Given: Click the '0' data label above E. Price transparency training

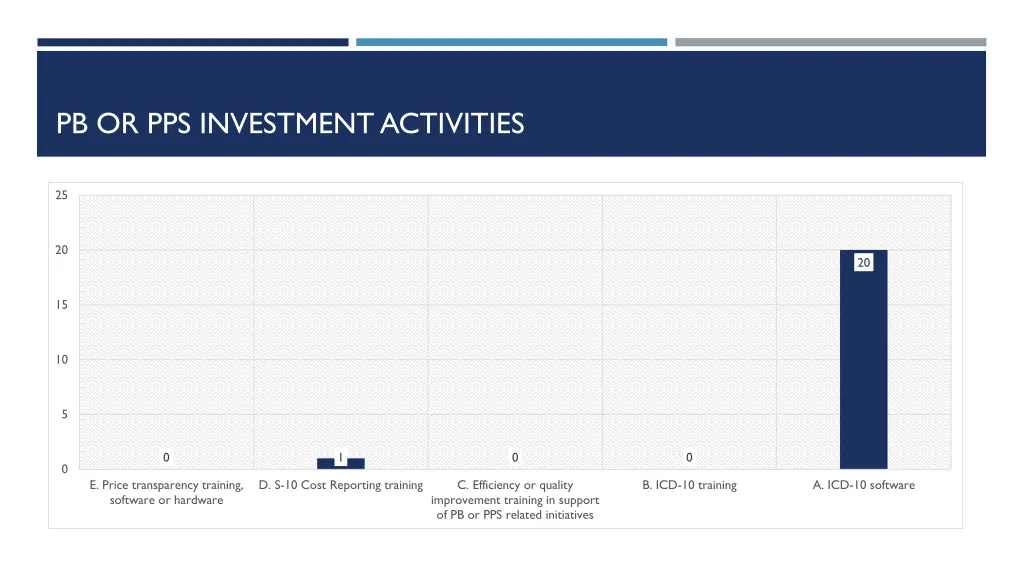Looking at the screenshot, I should point(167,458).
